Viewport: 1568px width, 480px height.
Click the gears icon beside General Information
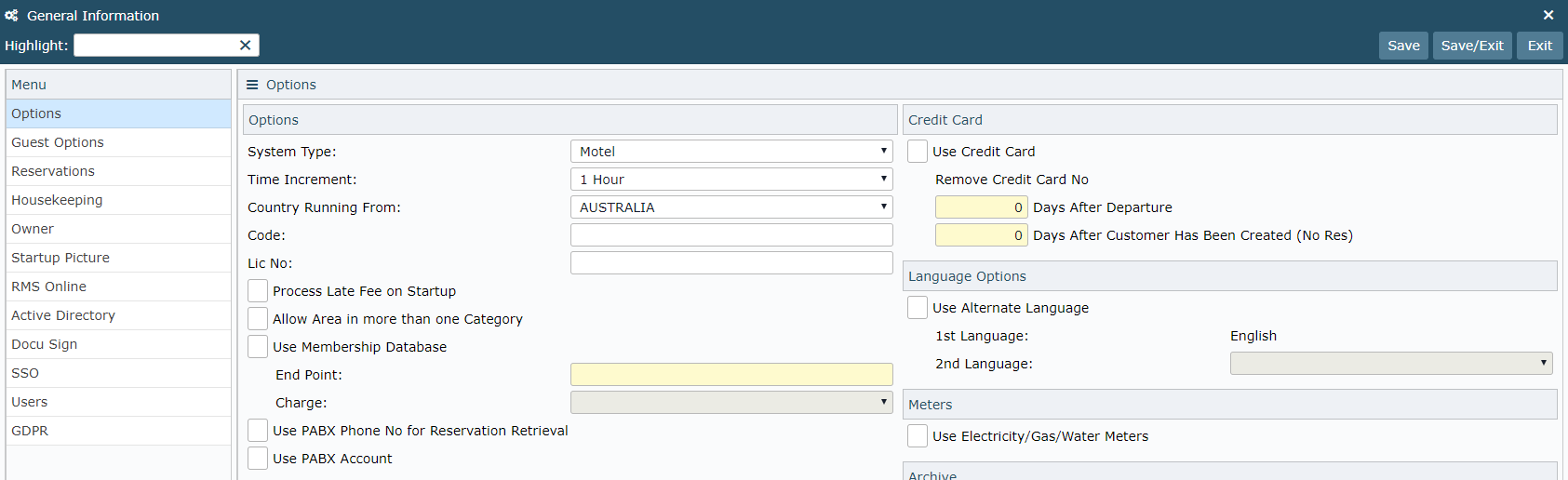[x=11, y=16]
